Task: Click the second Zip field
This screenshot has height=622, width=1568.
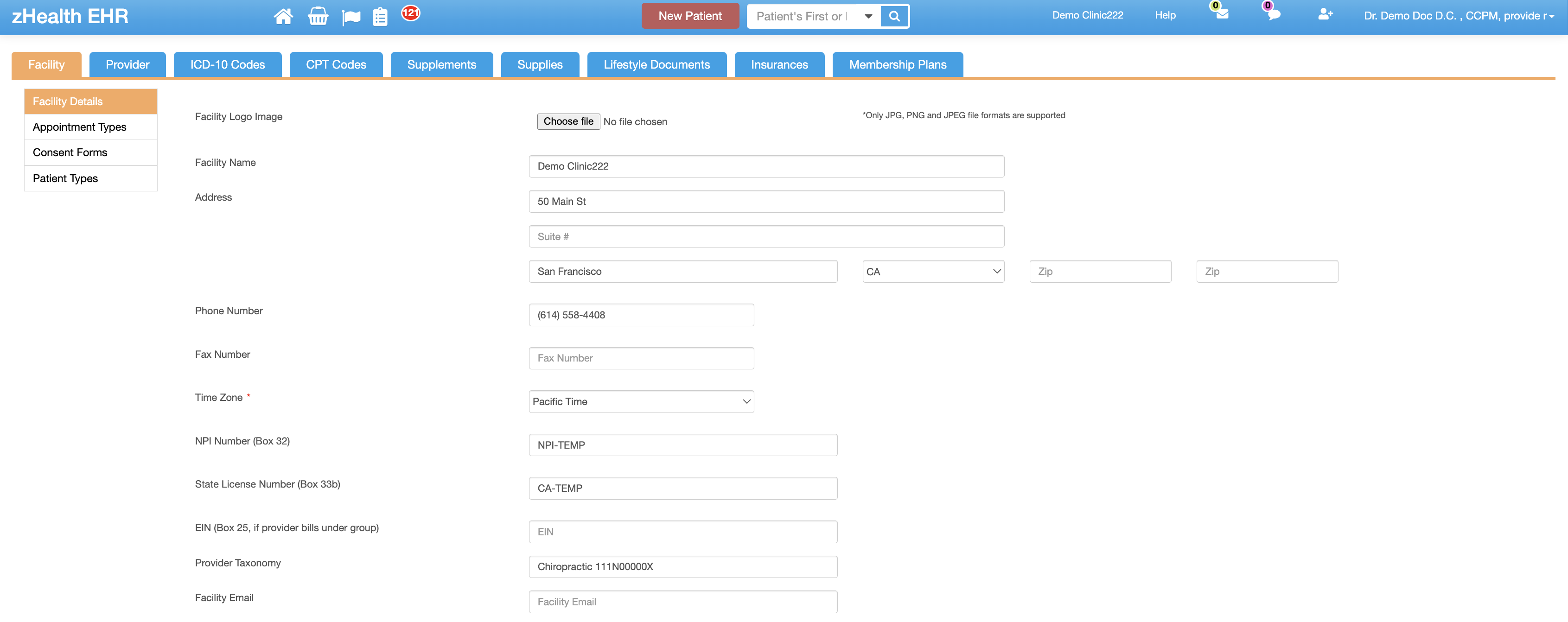Action: (1267, 272)
